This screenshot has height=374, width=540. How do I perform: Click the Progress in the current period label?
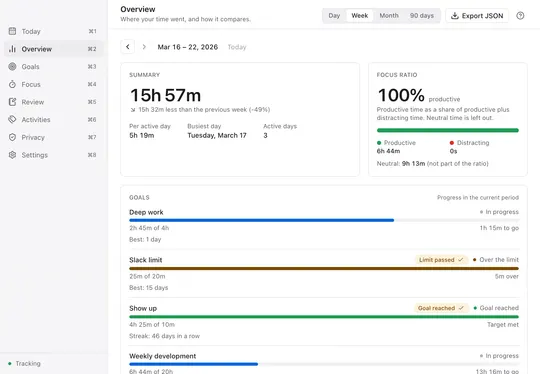click(x=478, y=197)
